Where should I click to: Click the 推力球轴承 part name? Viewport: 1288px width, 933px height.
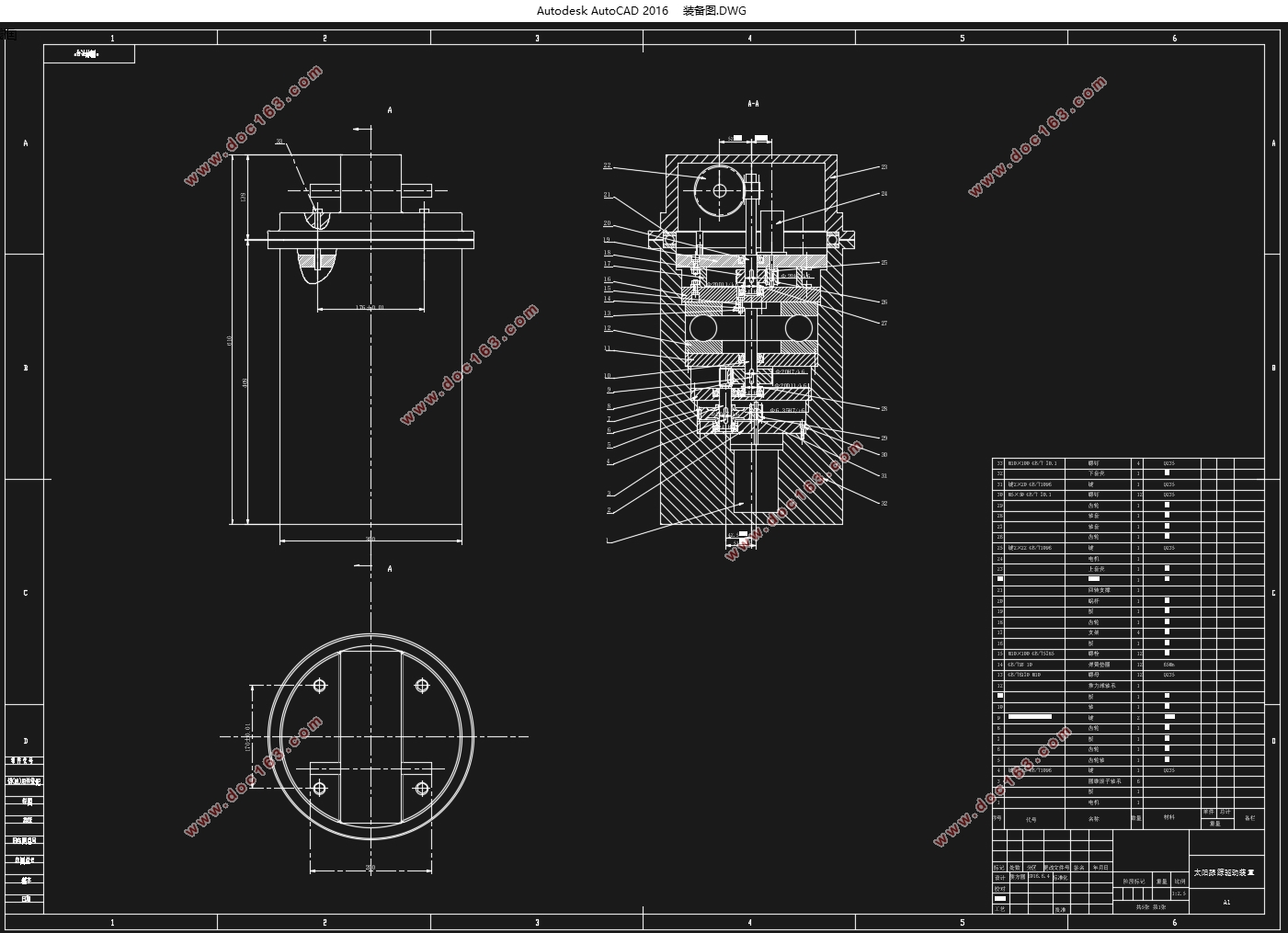(x=1101, y=686)
